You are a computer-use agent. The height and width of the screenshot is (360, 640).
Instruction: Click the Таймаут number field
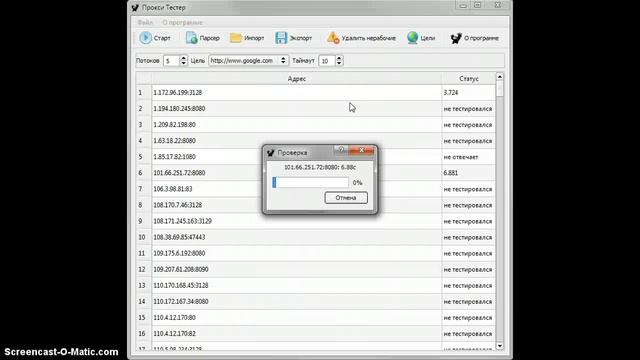(327, 61)
